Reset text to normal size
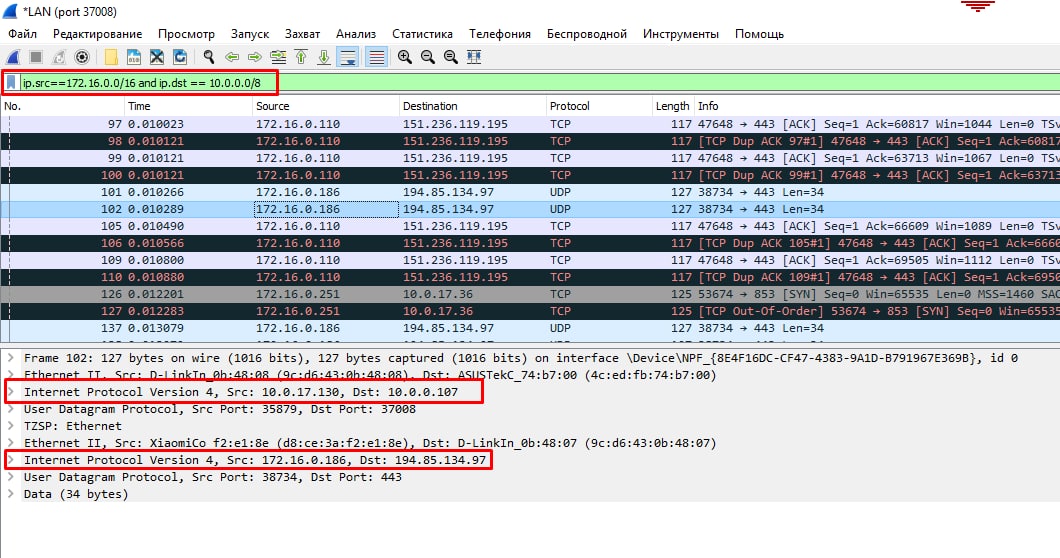 451,57
